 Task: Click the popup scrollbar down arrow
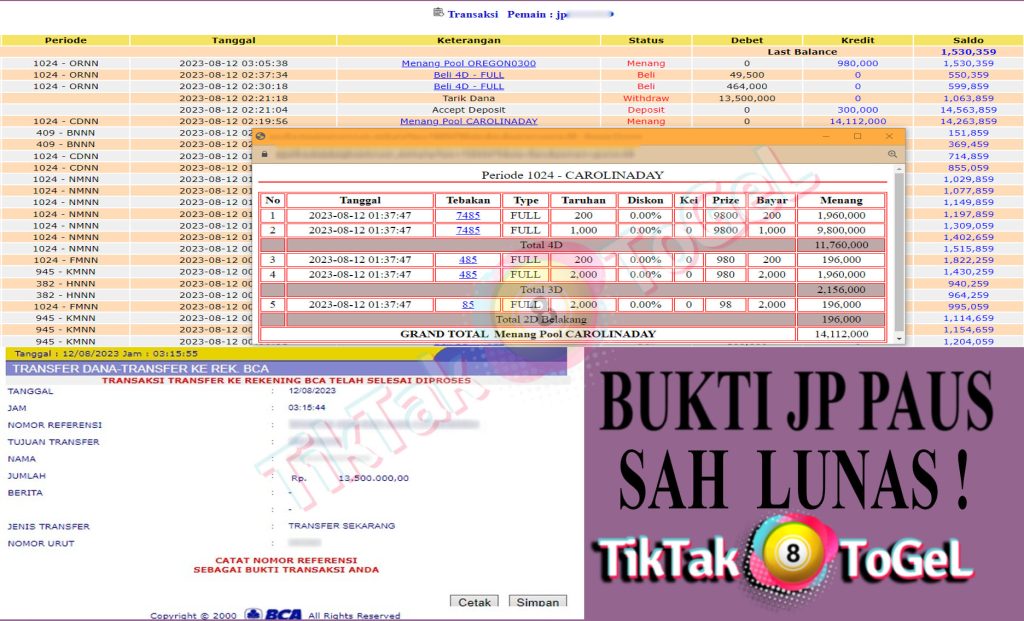click(898, 338)
